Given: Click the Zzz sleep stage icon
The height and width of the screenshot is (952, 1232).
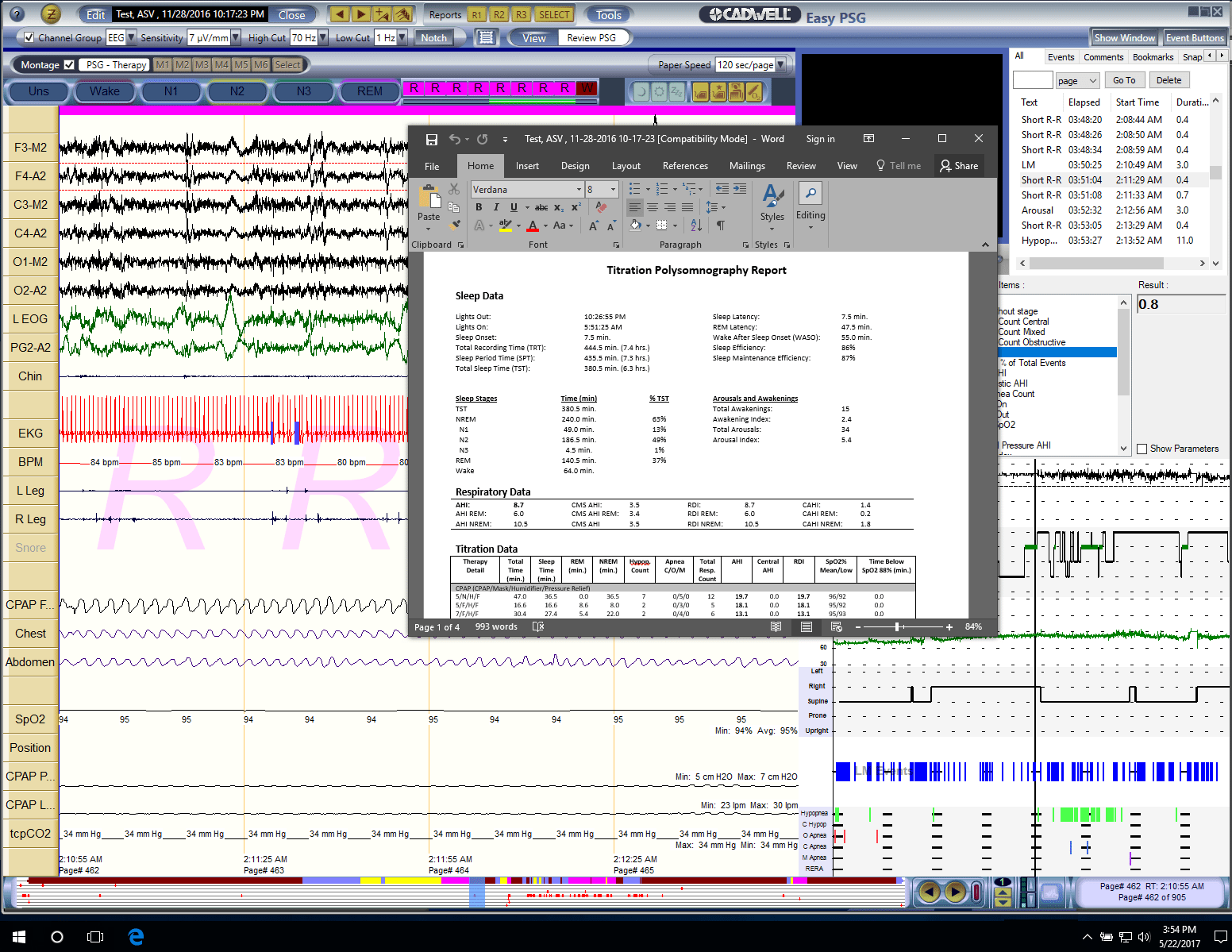Looking at the screenshot, I should (677, 91).
